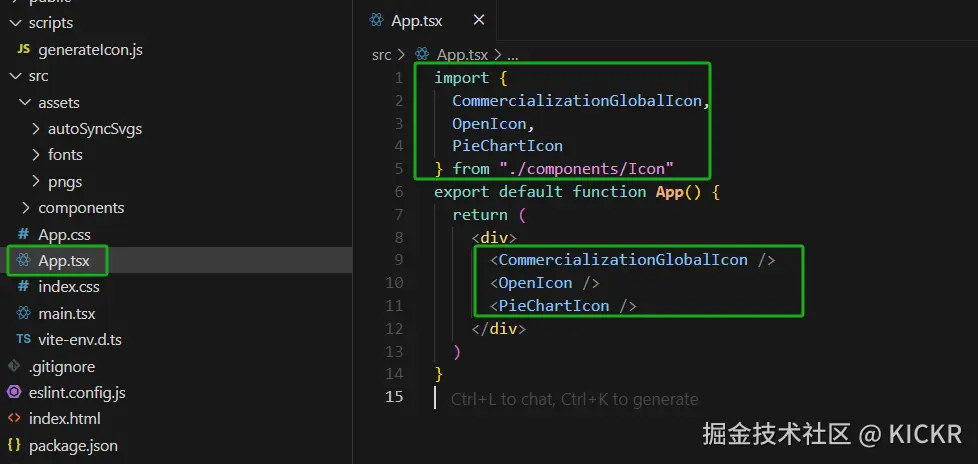Click the React icon in the breadcrumb
The height and width of the screenshot is (464, 978).
[422, 54]
